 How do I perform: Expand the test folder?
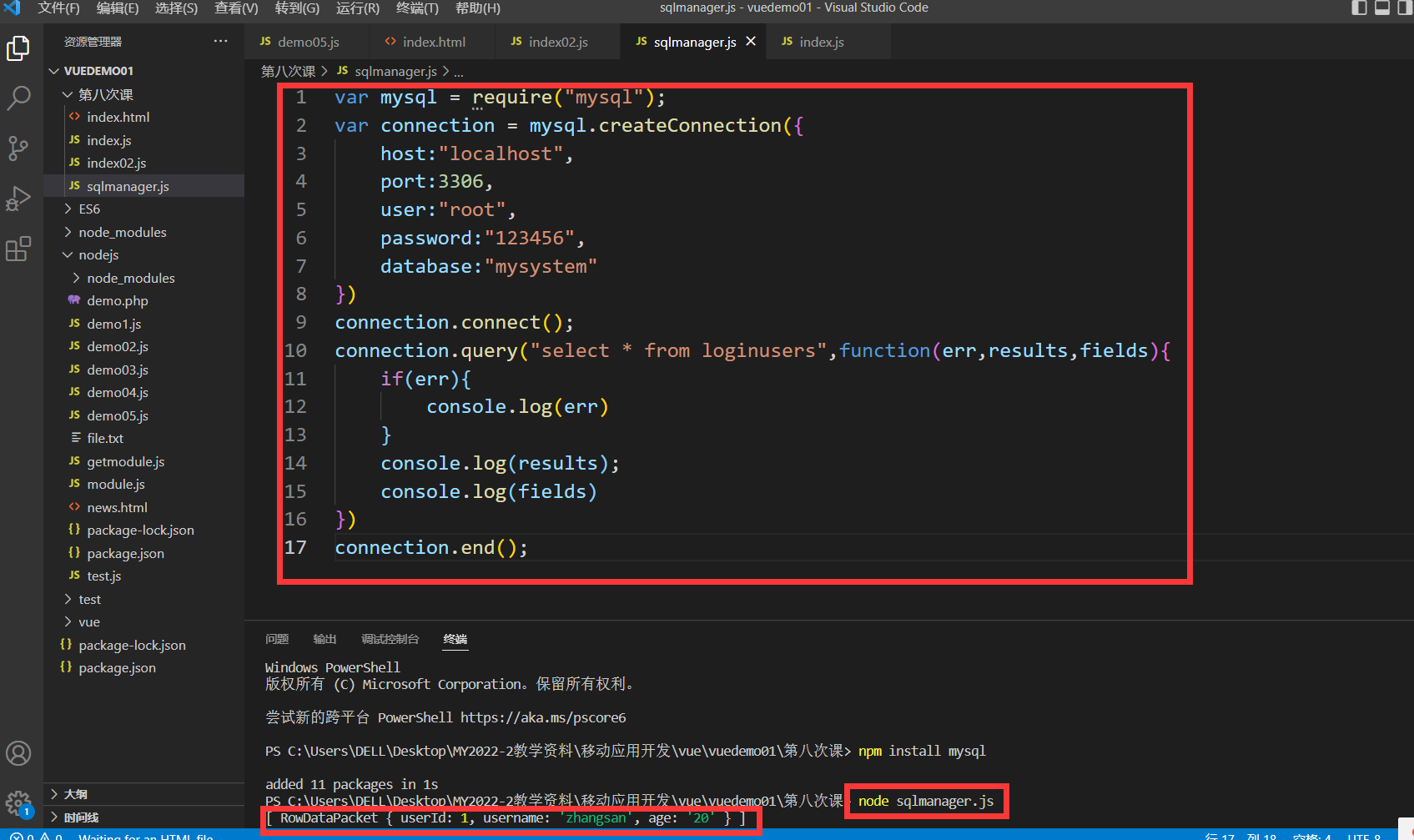(x=143, y=599)
